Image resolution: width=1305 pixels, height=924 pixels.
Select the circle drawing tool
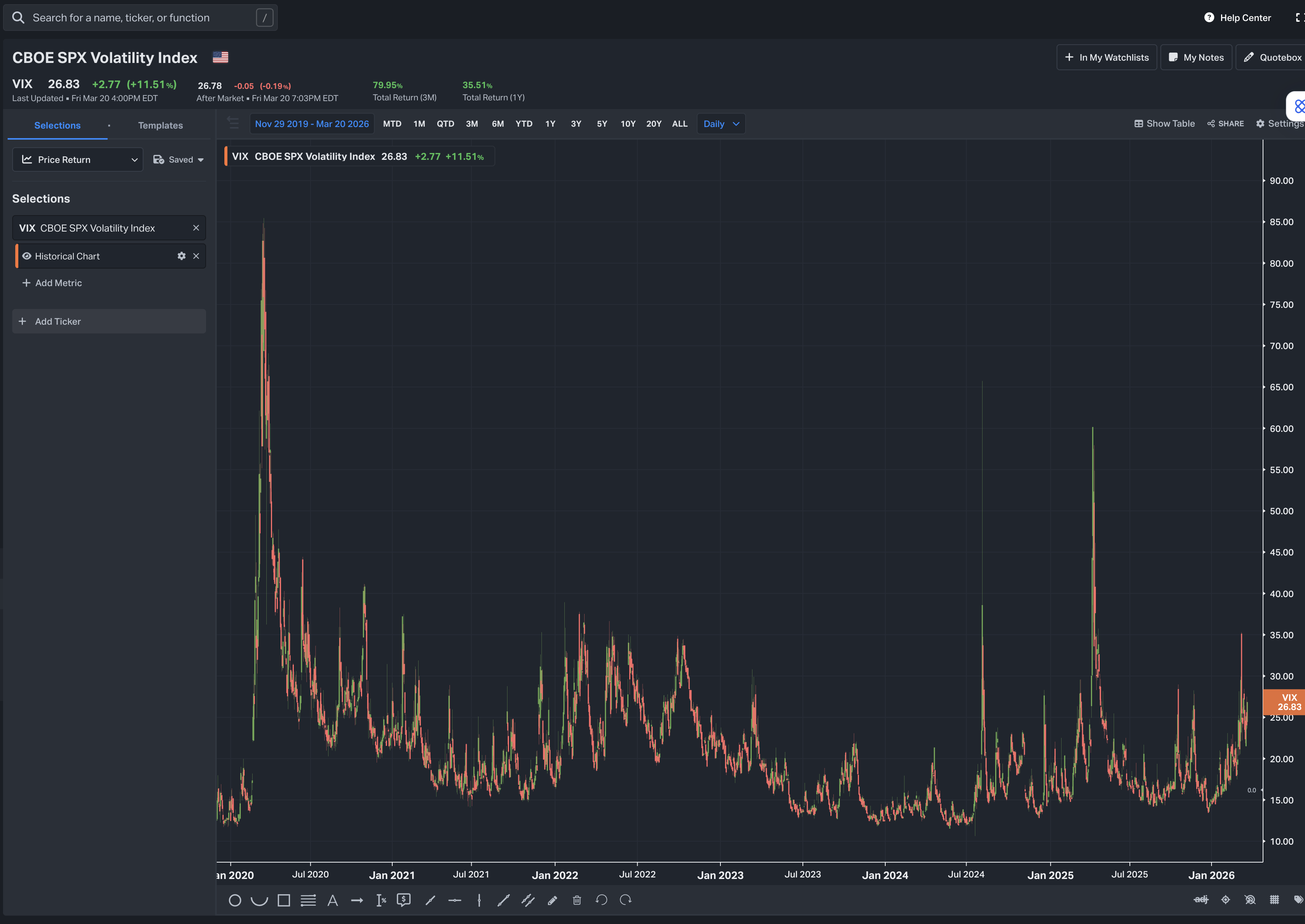pos(234,900)
